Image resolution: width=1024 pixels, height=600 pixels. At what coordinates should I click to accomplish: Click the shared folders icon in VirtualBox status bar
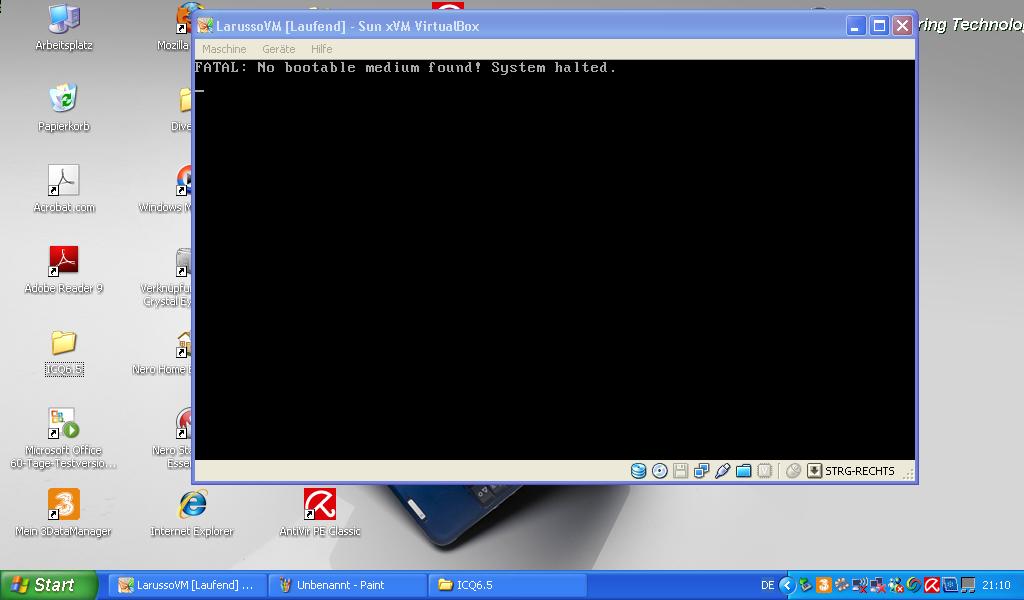click(743, 471)
